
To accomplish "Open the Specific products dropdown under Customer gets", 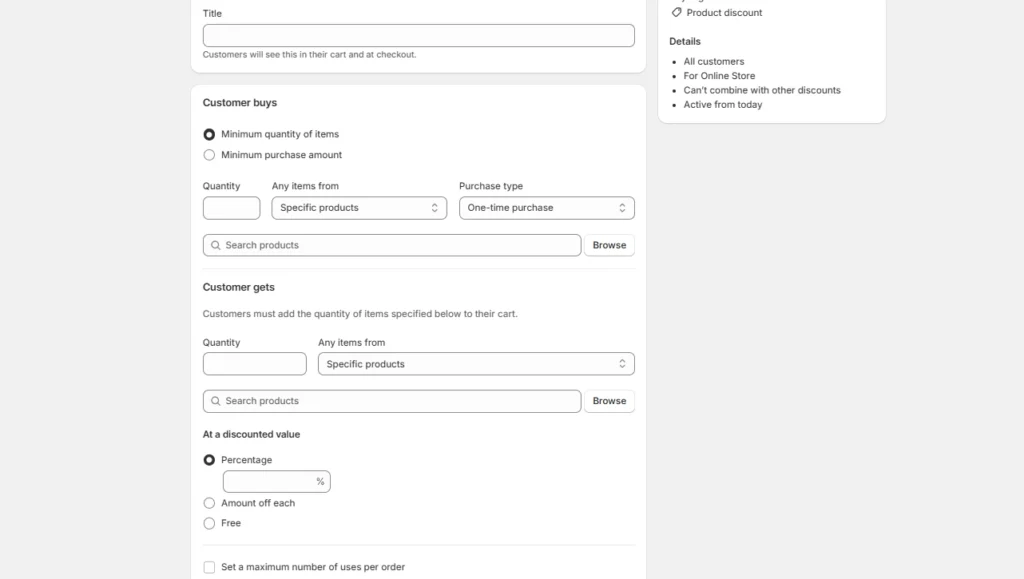I will [476, 364].
